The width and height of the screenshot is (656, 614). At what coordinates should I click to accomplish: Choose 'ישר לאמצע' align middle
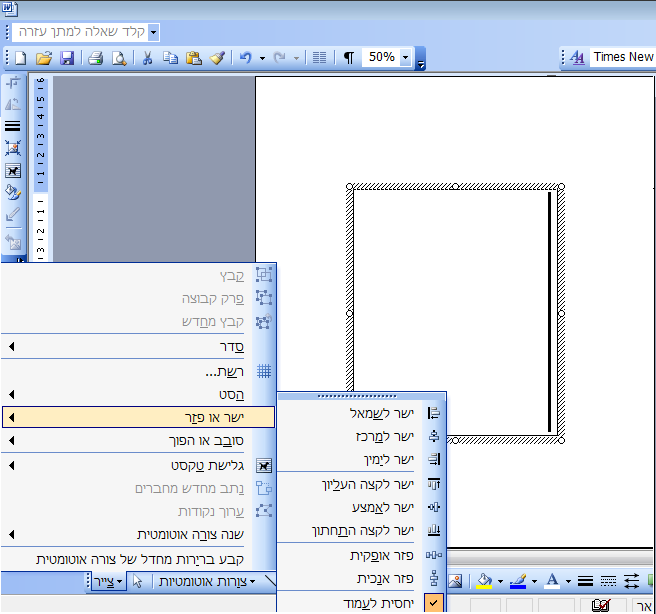click(362, 507)
